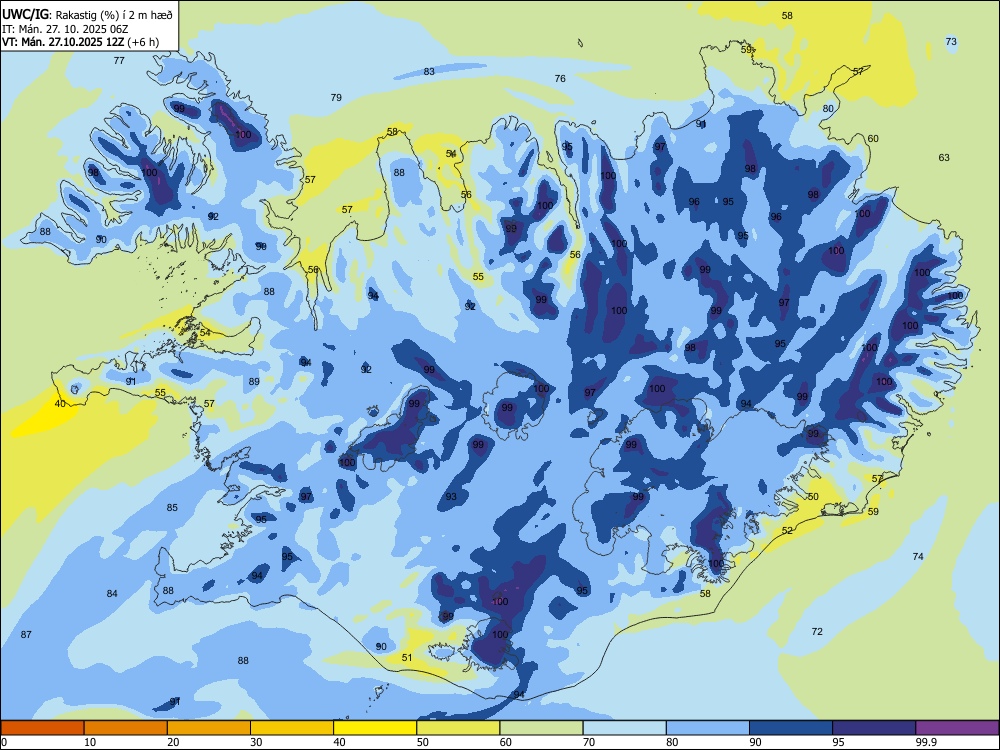This screenshot has width=1000, height=750.
Task: Click the offshore value '73'
Action: point(951,41)
